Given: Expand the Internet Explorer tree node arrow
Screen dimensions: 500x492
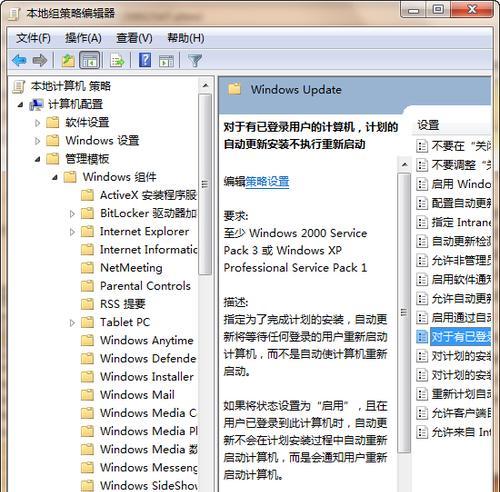Looking at the screenshot, I should click(72, 232).
